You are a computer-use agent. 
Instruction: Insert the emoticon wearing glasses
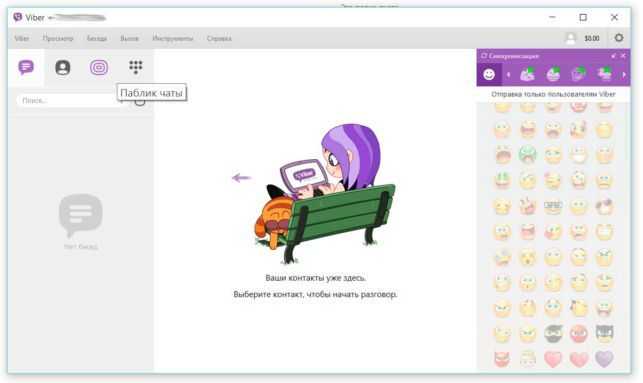[x=553, y=206]
